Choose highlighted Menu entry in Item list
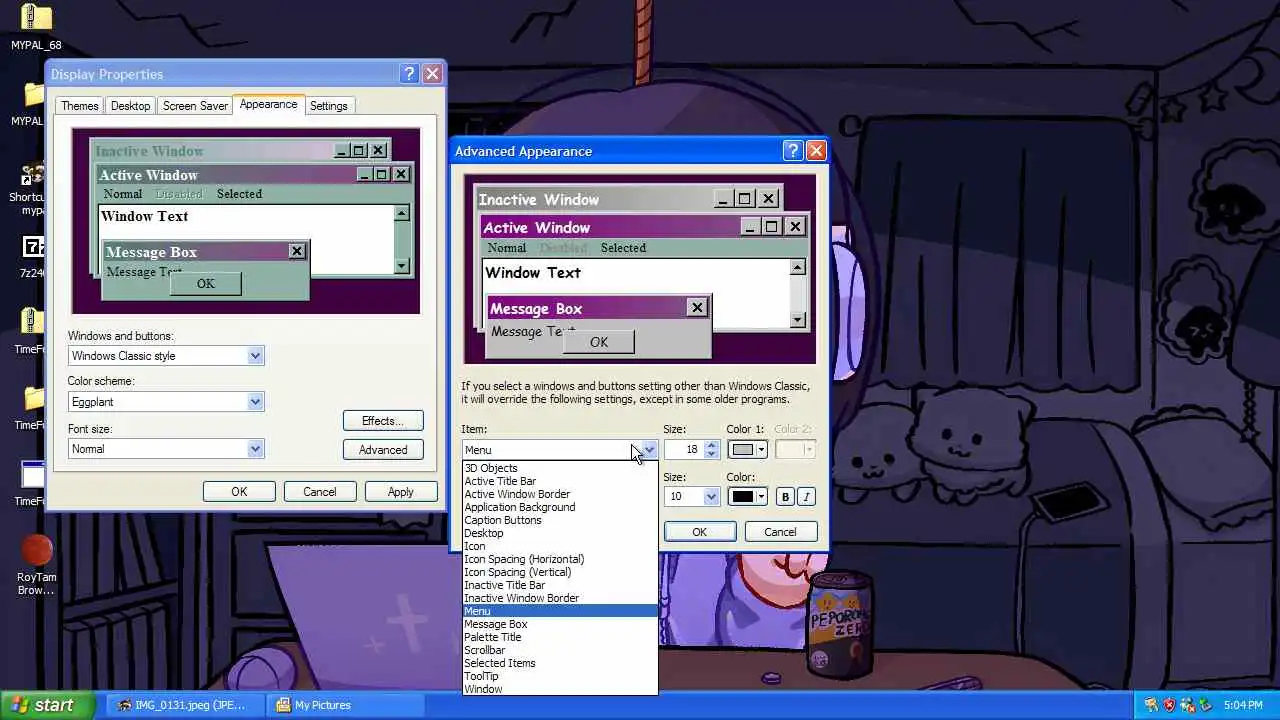The width and height of the screenshot is (1280, 720). pyautogui.click(x=560, y=611)
